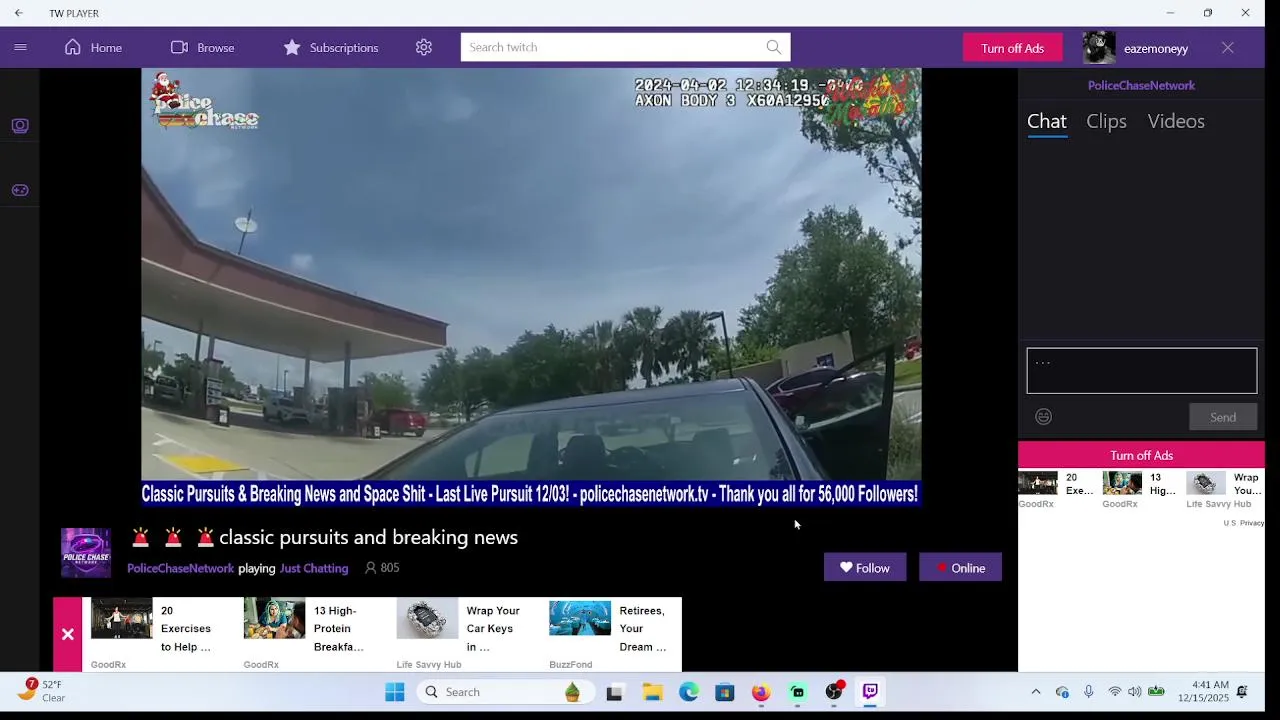Click the microphone icon in the system tray
This screenshot has height=720, width=1280.
1088,692
